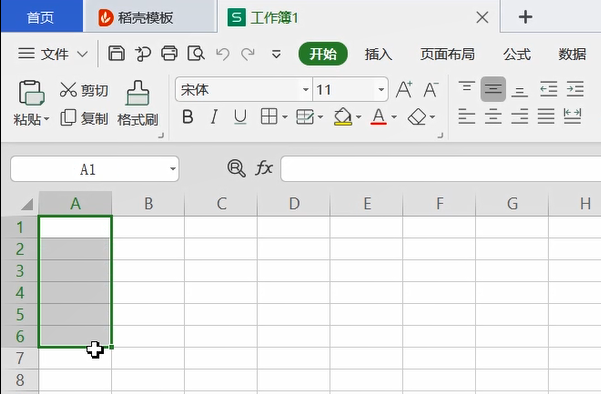
Task: Decrease font size with A- icon
Action: tap(431, 90)
